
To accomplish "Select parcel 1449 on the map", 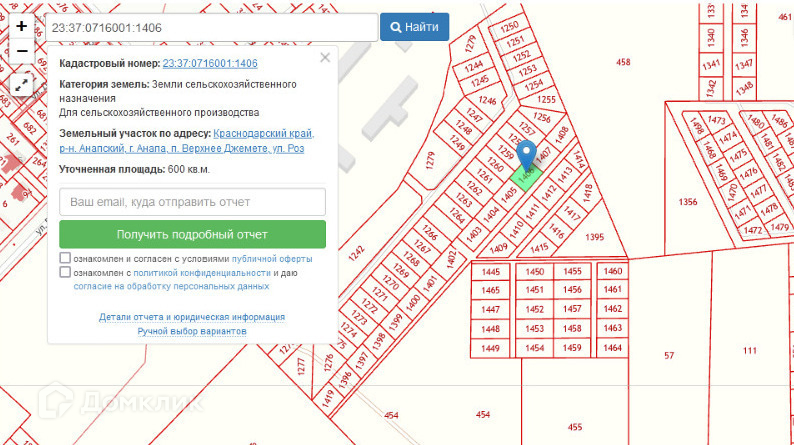I will coord(490,348).
